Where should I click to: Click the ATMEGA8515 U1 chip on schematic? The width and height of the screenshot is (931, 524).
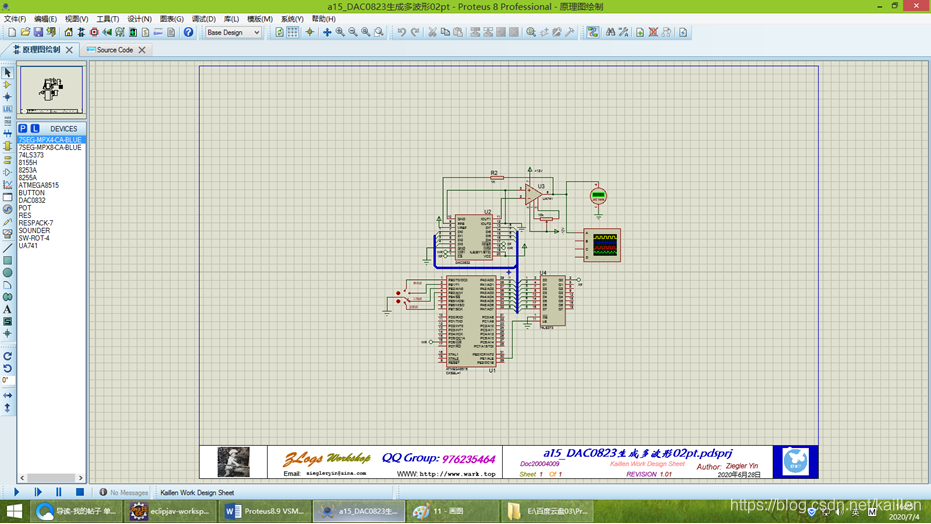pyautogui.click(x=471, y=321)
